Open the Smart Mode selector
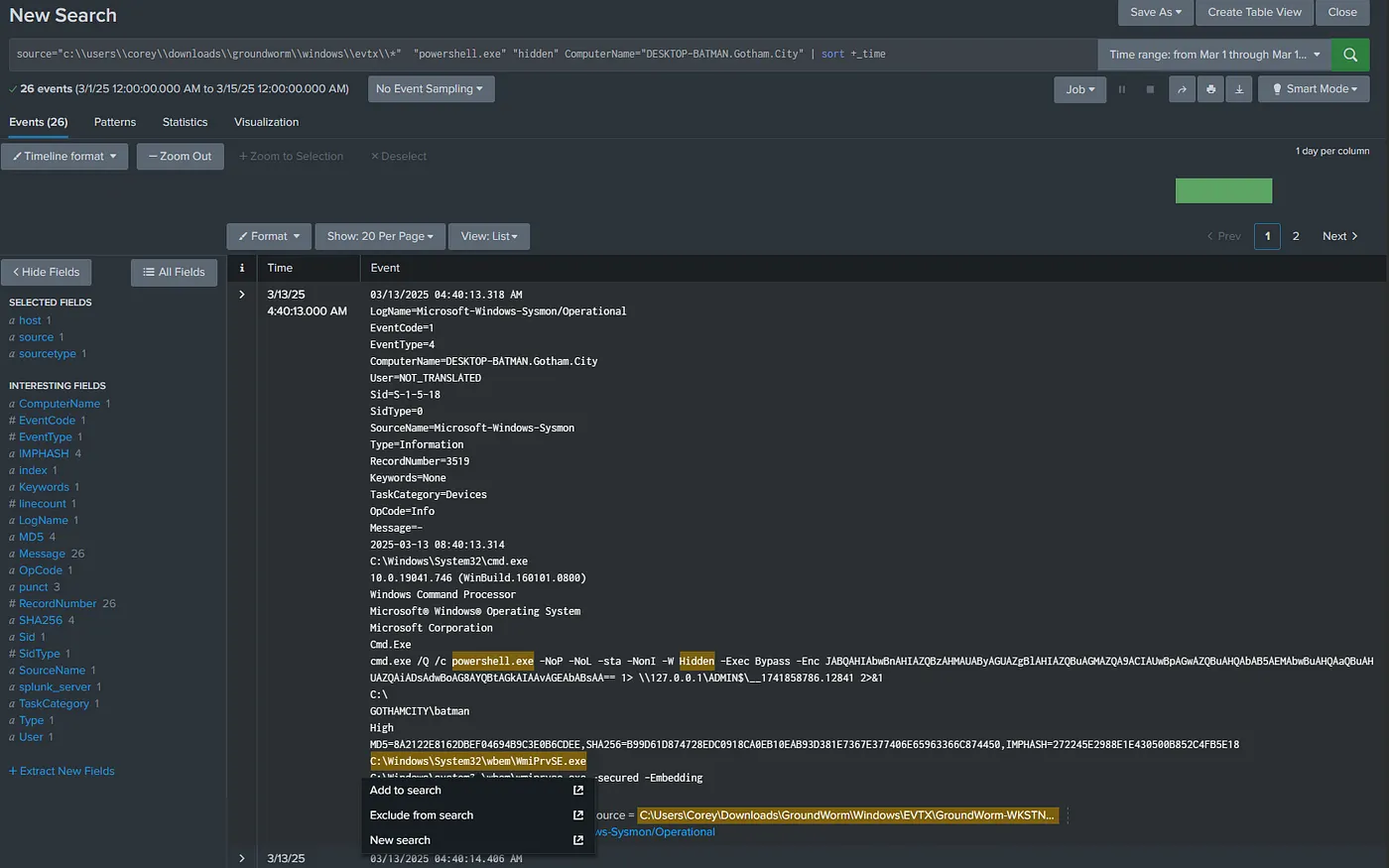This screenshot has height=868, width=1389. pos(1314,89)
